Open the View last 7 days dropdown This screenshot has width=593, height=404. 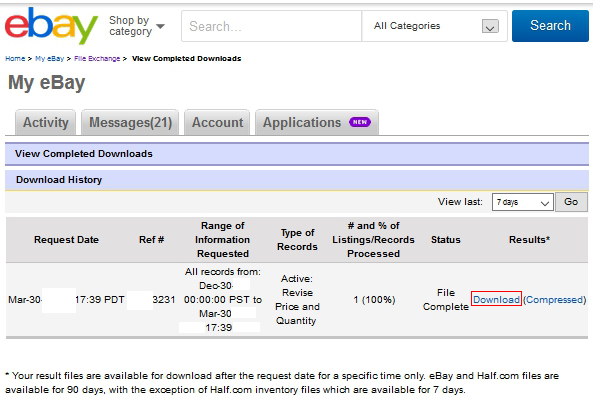[x=523, y=202]
